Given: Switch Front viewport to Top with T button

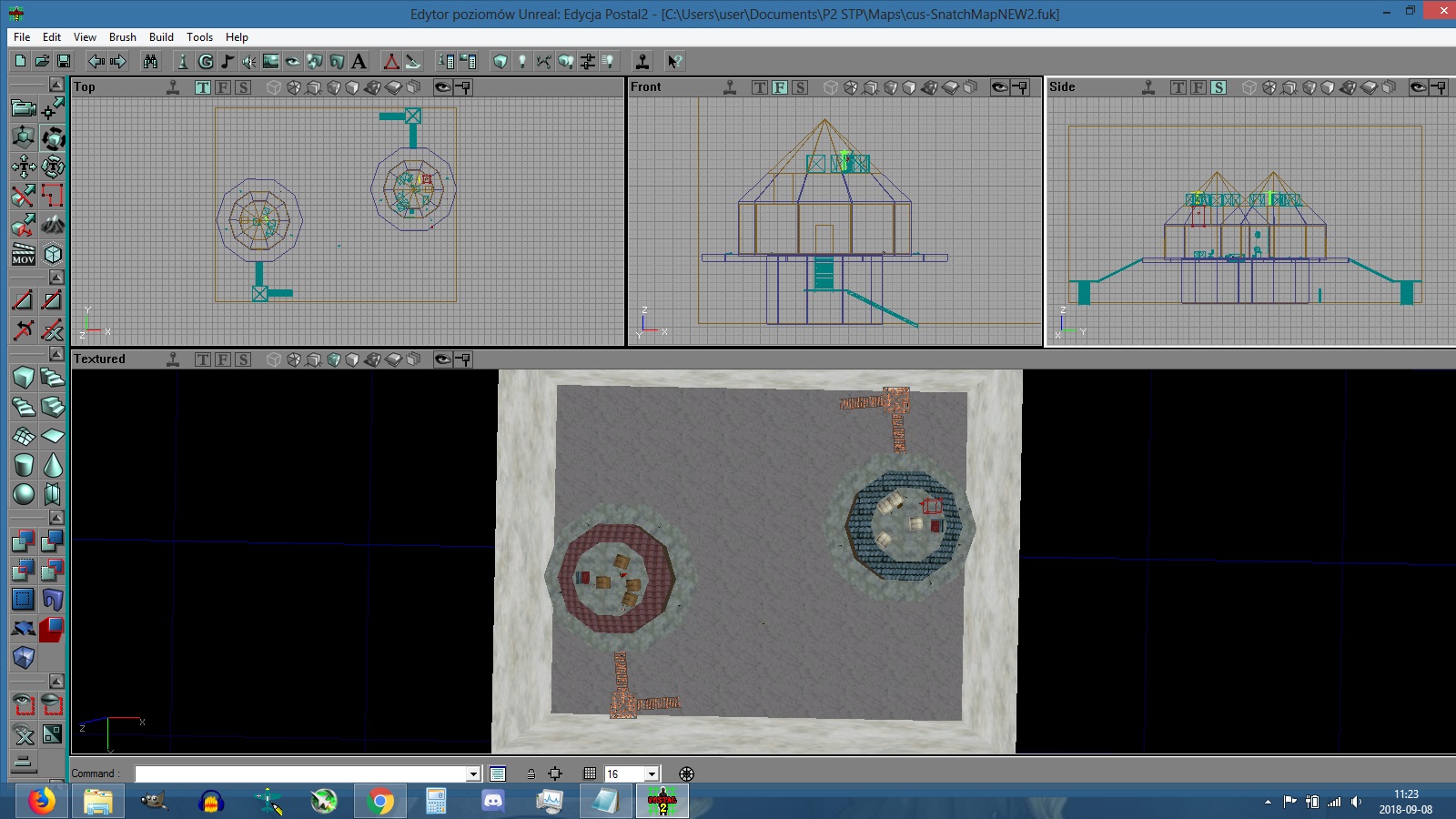Looking at the screenshot, I should coord(760,87).
